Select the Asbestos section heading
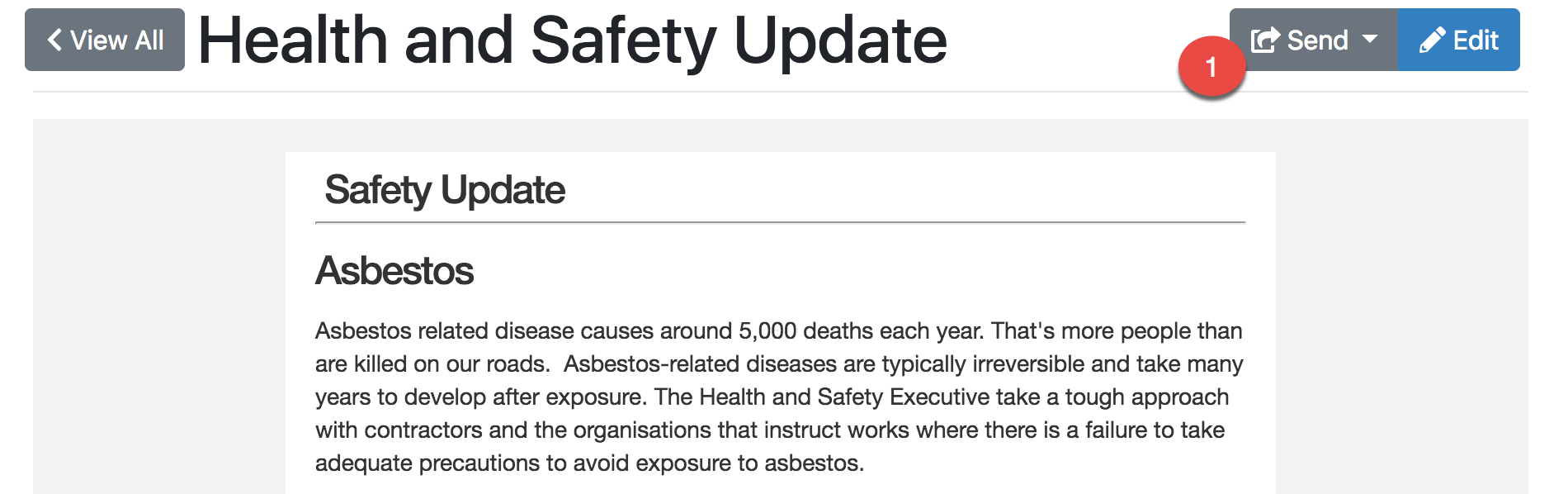Image resolution: width=1568 pixels, height=494 pixels. 394,271
